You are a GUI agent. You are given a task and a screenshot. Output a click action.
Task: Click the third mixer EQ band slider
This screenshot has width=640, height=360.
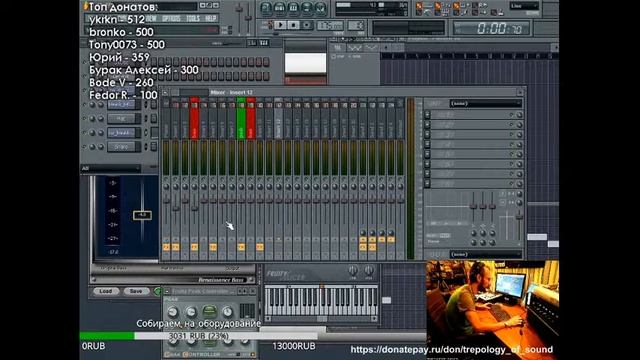coord(492,206)
